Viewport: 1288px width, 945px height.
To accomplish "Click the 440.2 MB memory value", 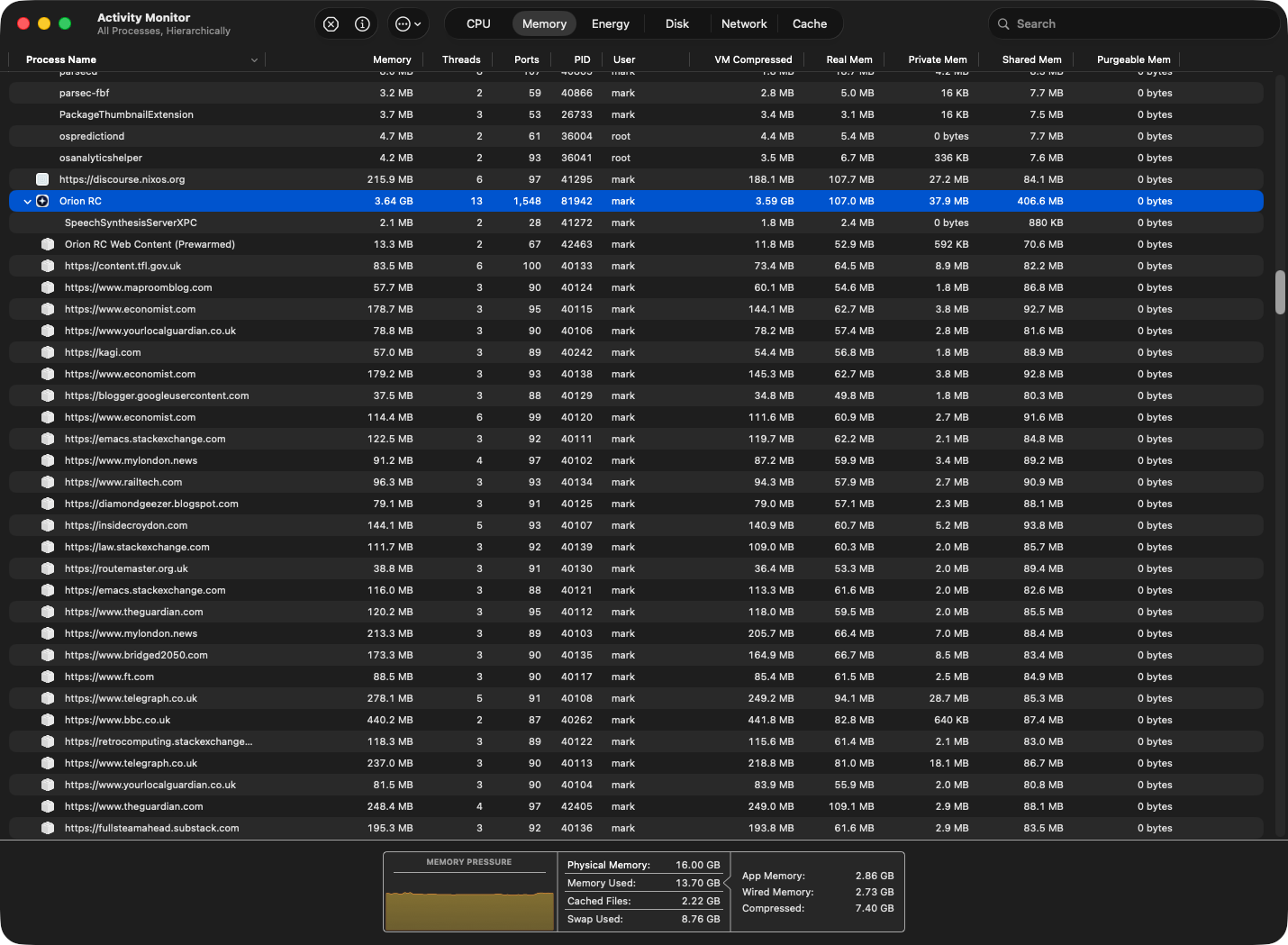I will click(x=390, y=720).
